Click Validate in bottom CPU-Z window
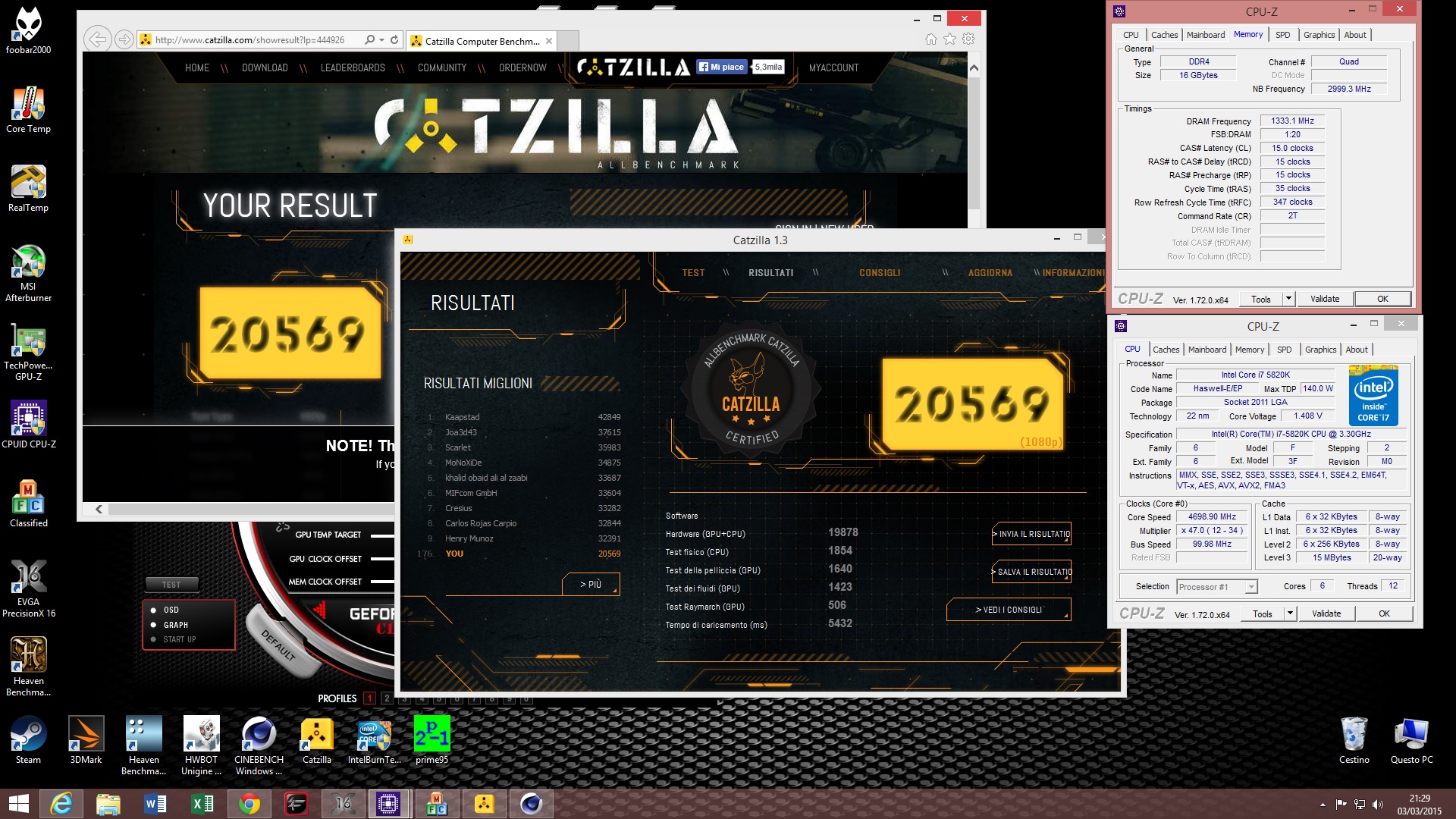Image resolution: width=1456 pixels, height=819 pixels. coord(1326,613)
